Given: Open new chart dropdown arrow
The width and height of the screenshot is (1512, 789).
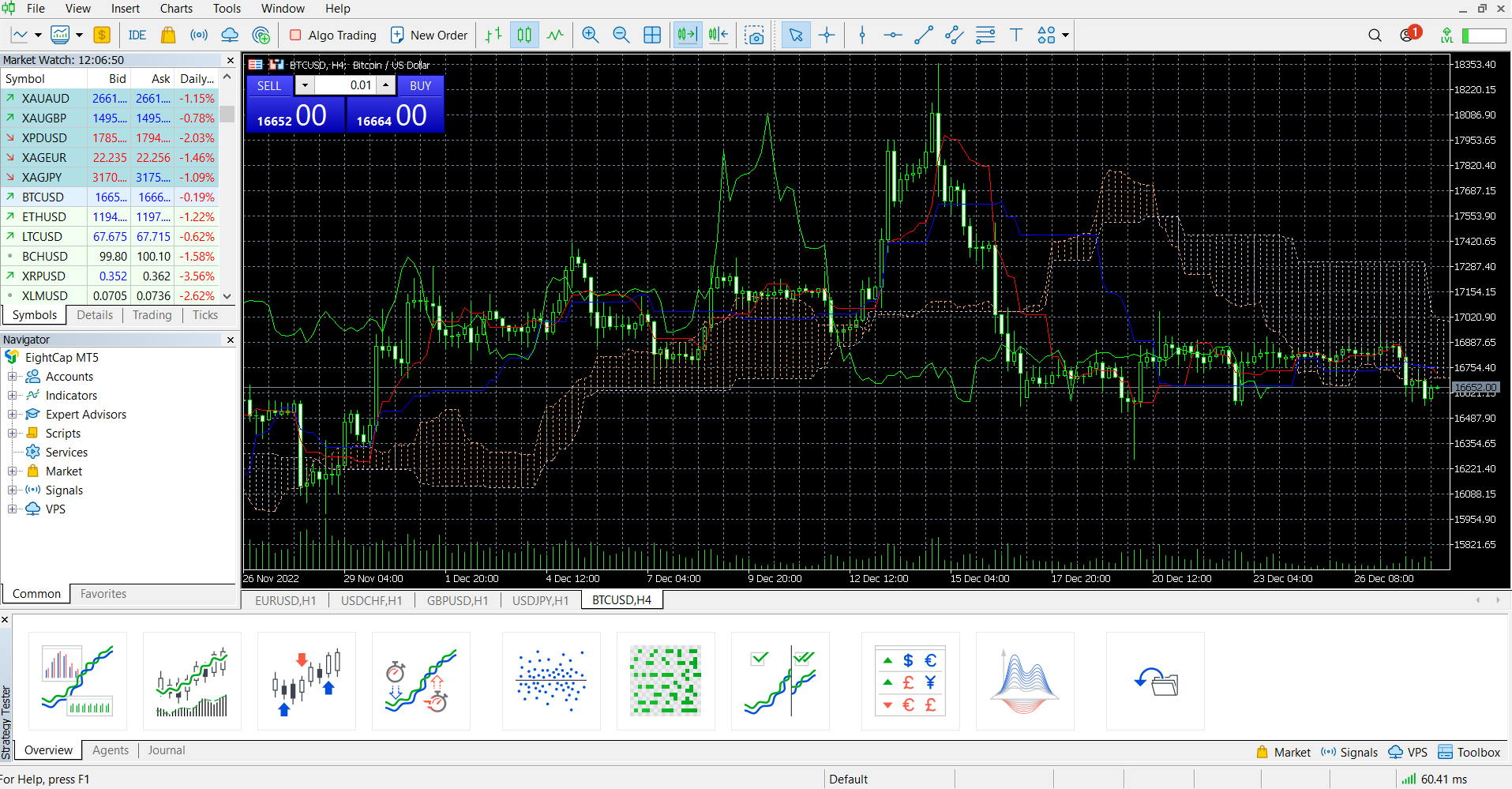Looking at the screenshot, I should (x=37, y=35).
